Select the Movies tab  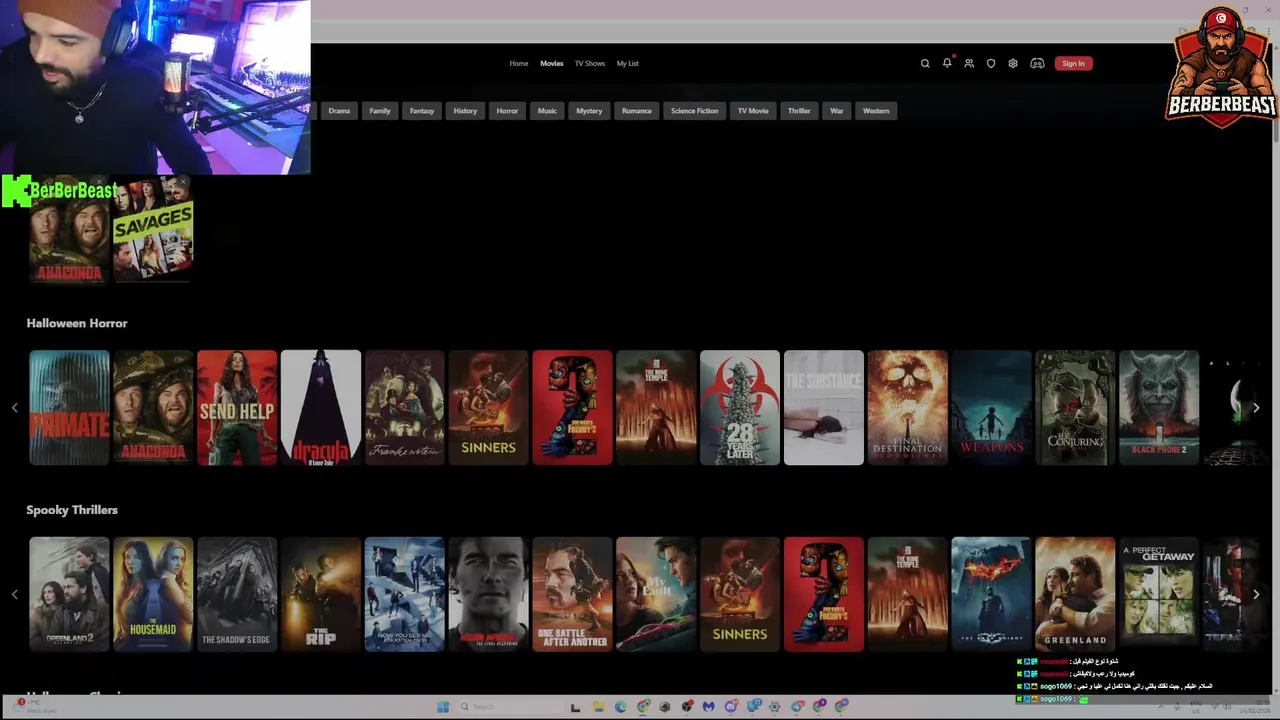[552, 63]
